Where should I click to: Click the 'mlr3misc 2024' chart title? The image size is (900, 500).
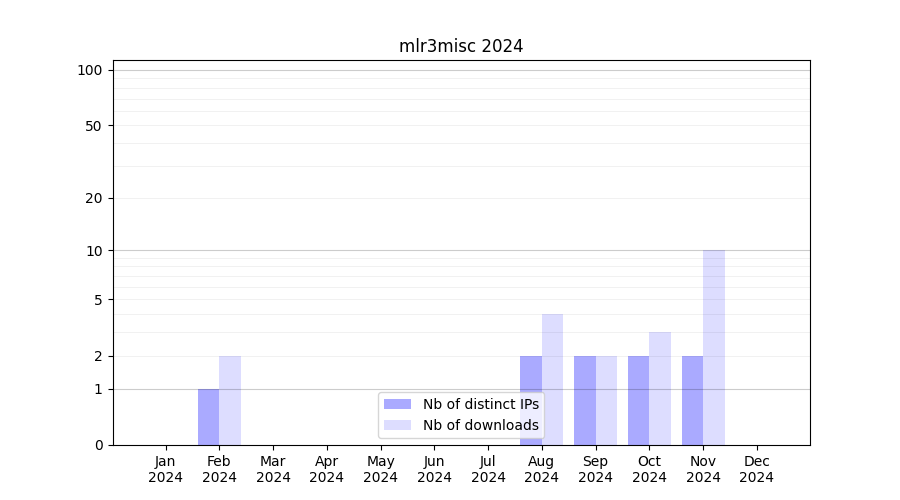461,46
